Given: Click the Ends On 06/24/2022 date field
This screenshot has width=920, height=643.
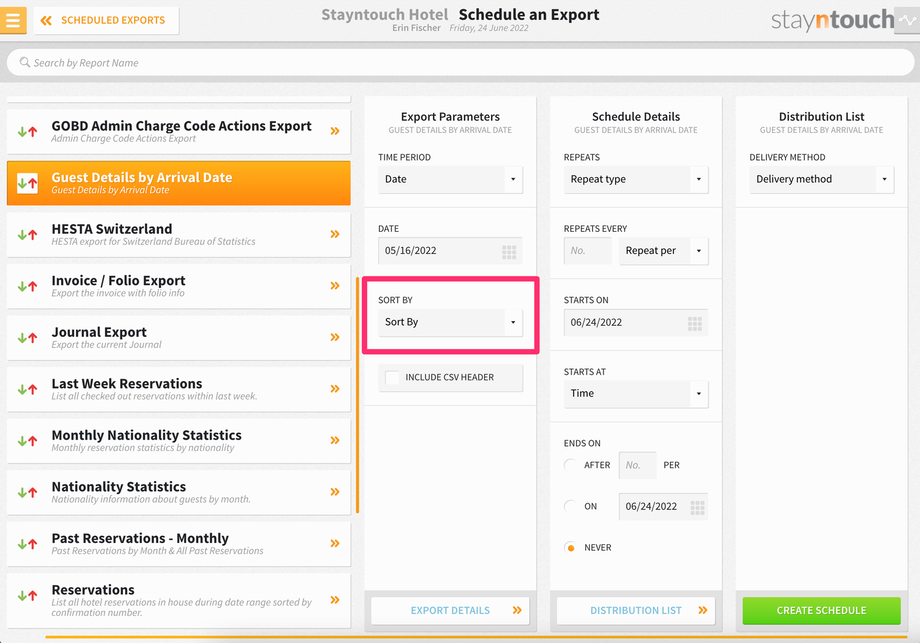Looking at the screenshot, I should [664, 506].
